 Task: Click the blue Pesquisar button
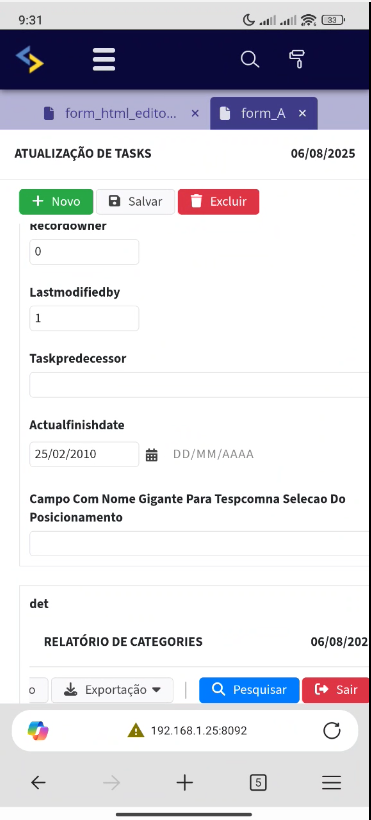pyautogui.click(x=249, y=690)
